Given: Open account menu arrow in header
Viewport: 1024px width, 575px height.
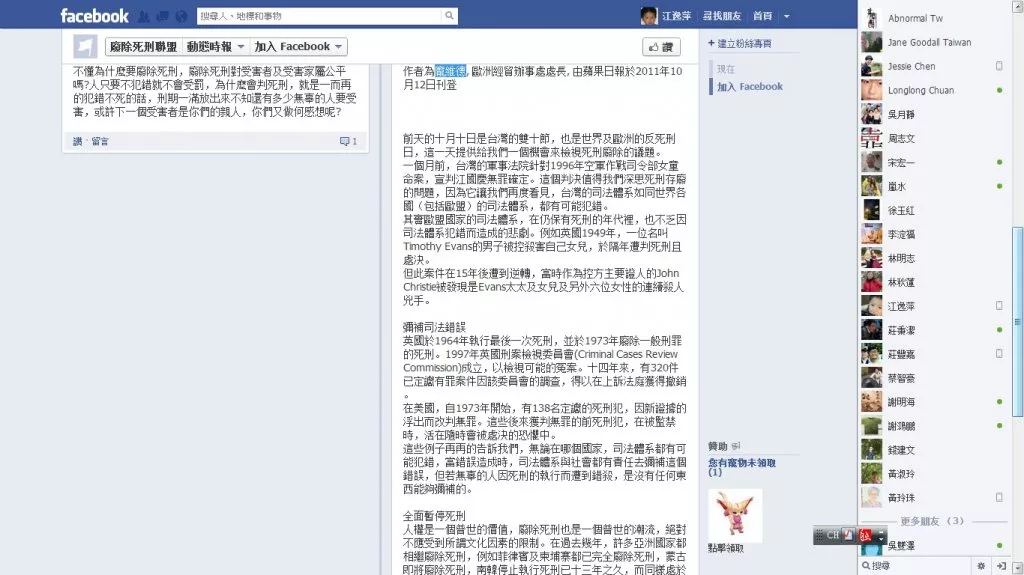Looking at the screenshot, I should point(786,16).
